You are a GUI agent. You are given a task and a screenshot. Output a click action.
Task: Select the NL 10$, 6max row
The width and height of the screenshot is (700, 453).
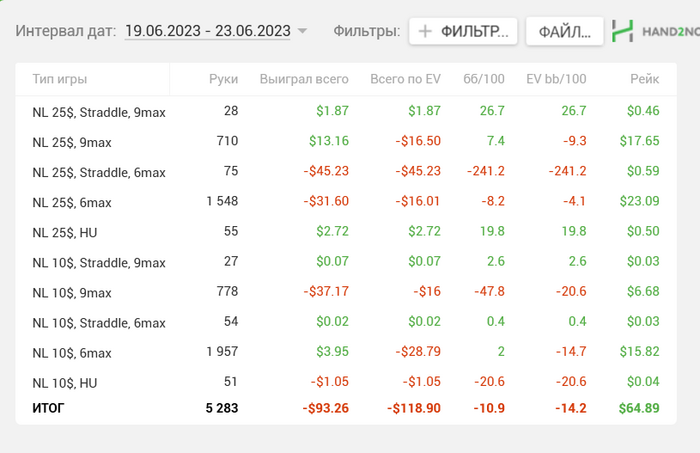pos(72,352)
